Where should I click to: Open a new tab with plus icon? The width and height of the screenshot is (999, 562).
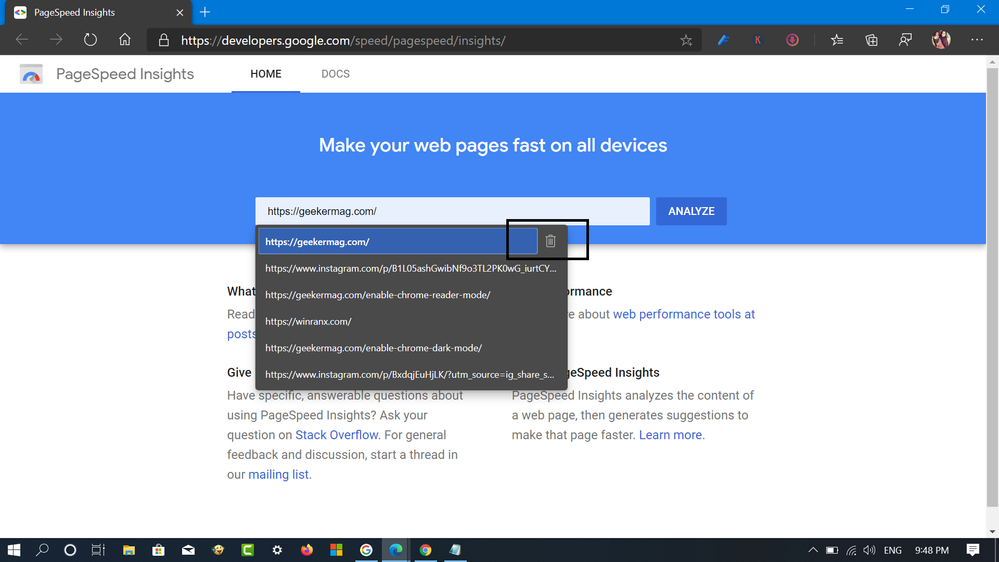click(x=205, y=12)
